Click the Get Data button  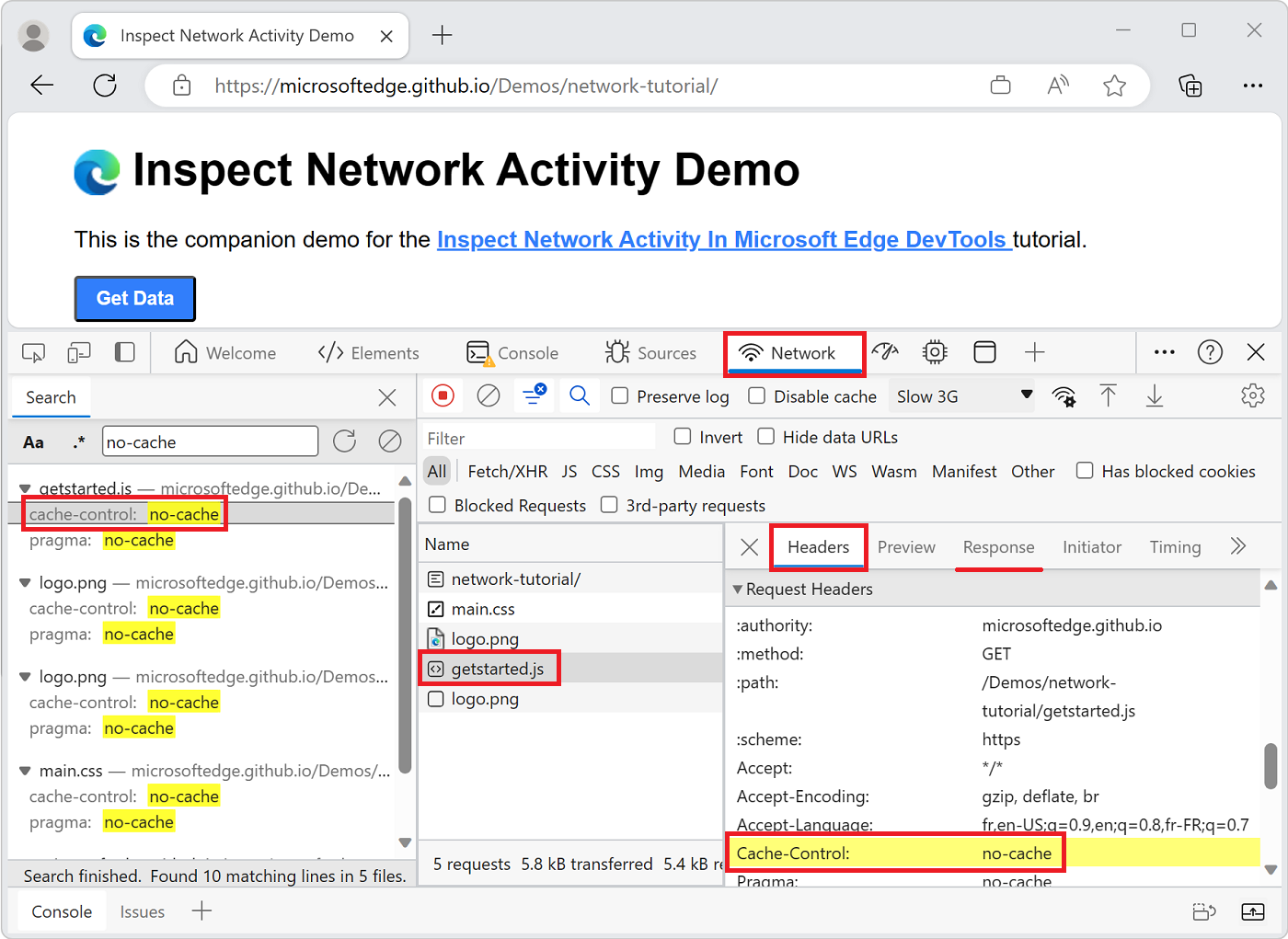[x=134, y=298]
